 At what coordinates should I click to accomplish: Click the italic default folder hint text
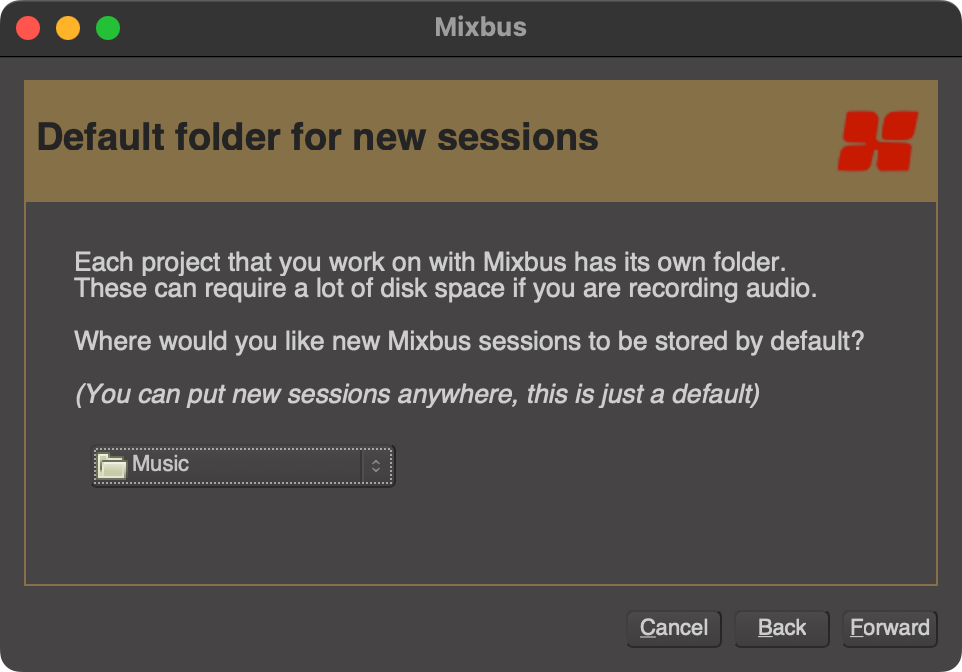click(416, 394)
